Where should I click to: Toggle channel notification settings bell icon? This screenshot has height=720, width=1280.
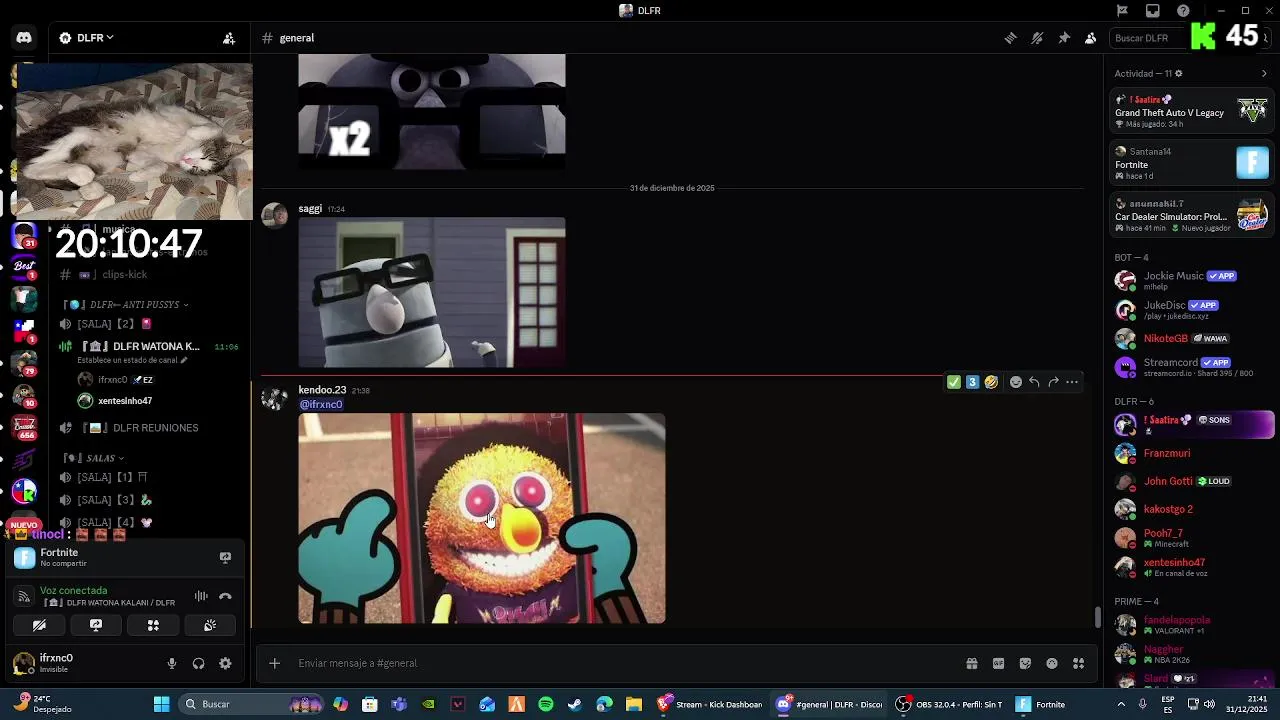coord(1037,38)
